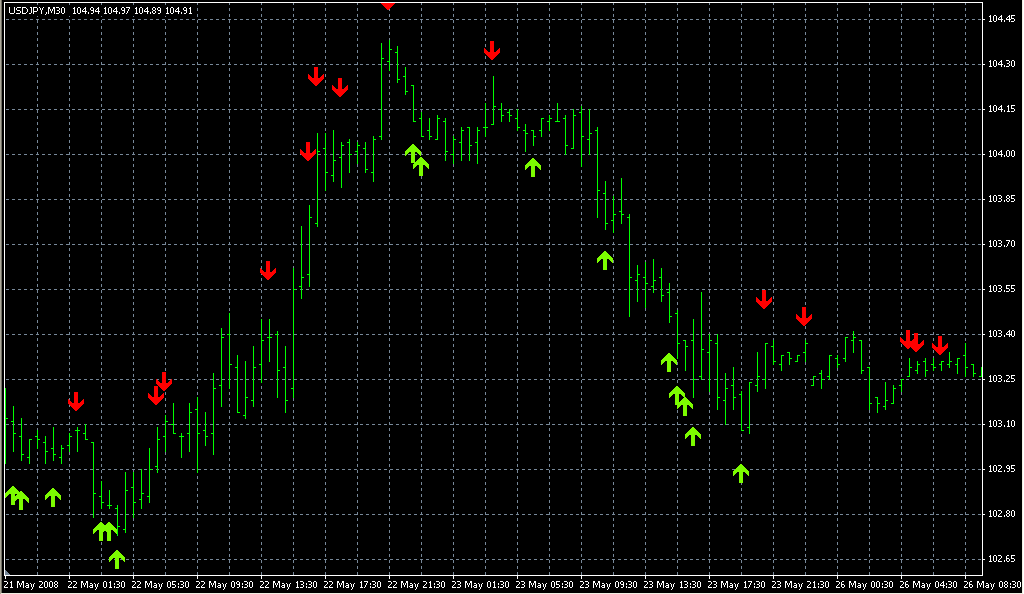Click green up arrow just below the 103.70 gridline

(x=605, y=260)
